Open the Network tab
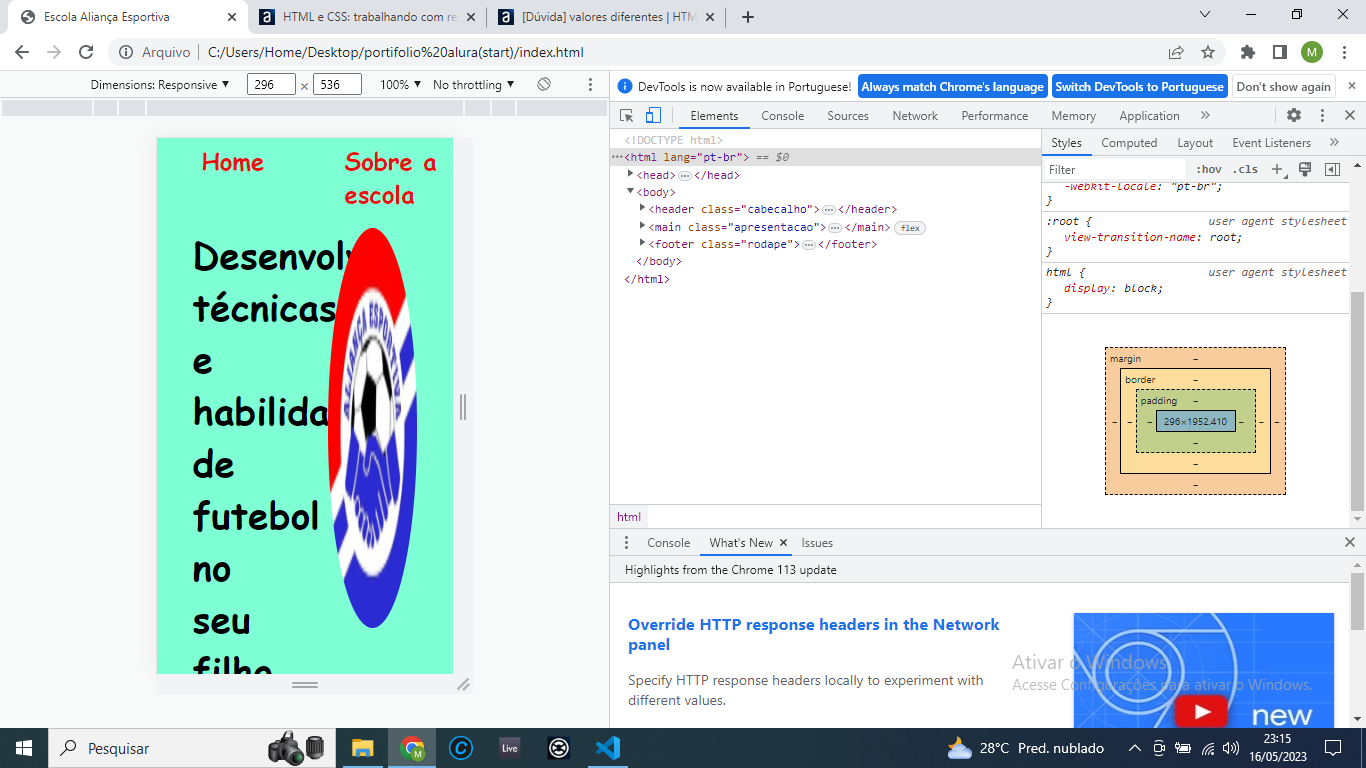The width and height of the screenshot is (1366, 768). click(x=915, y=116)
